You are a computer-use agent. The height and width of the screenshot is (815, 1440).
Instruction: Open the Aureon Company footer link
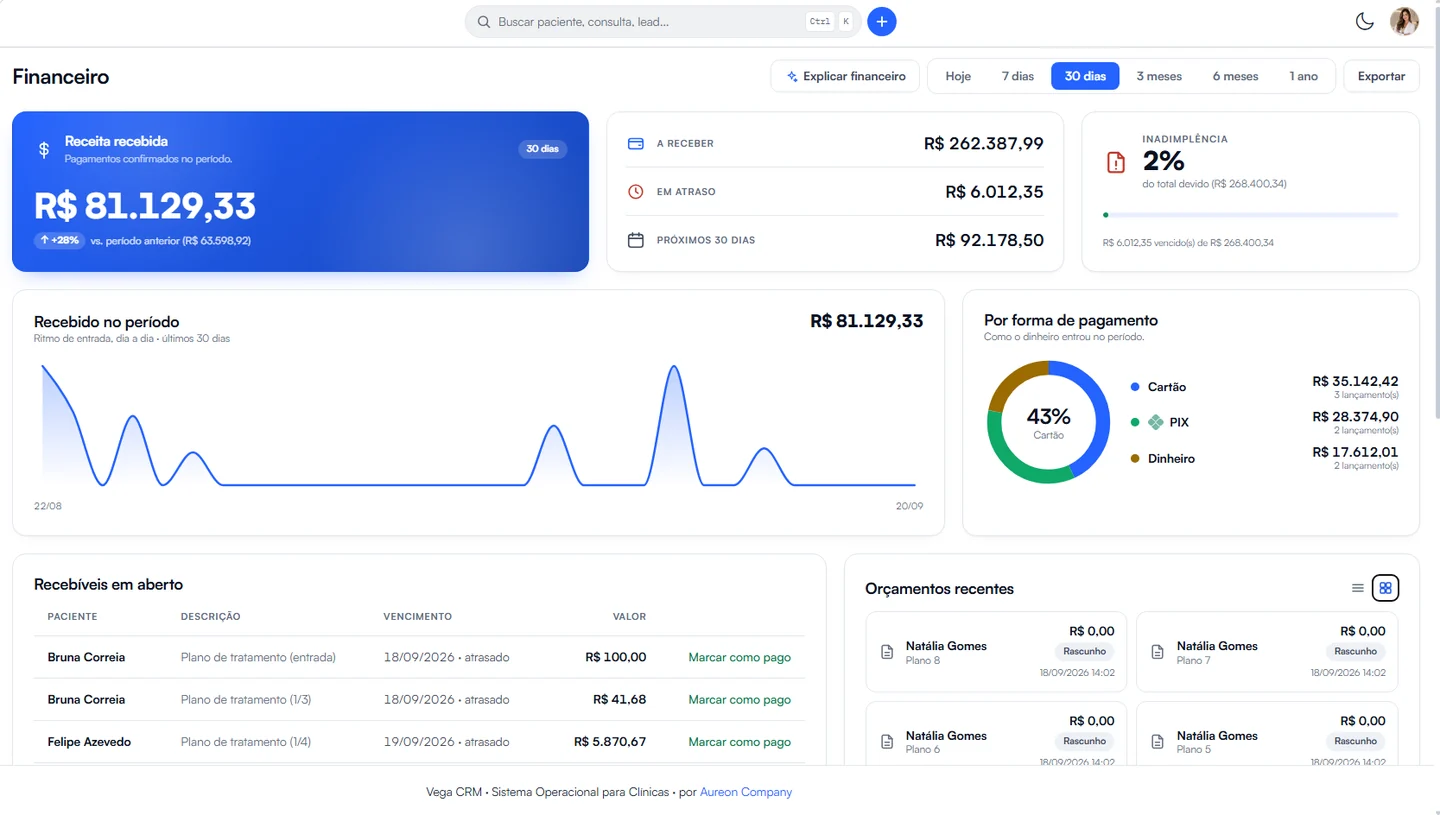point(746,792)
